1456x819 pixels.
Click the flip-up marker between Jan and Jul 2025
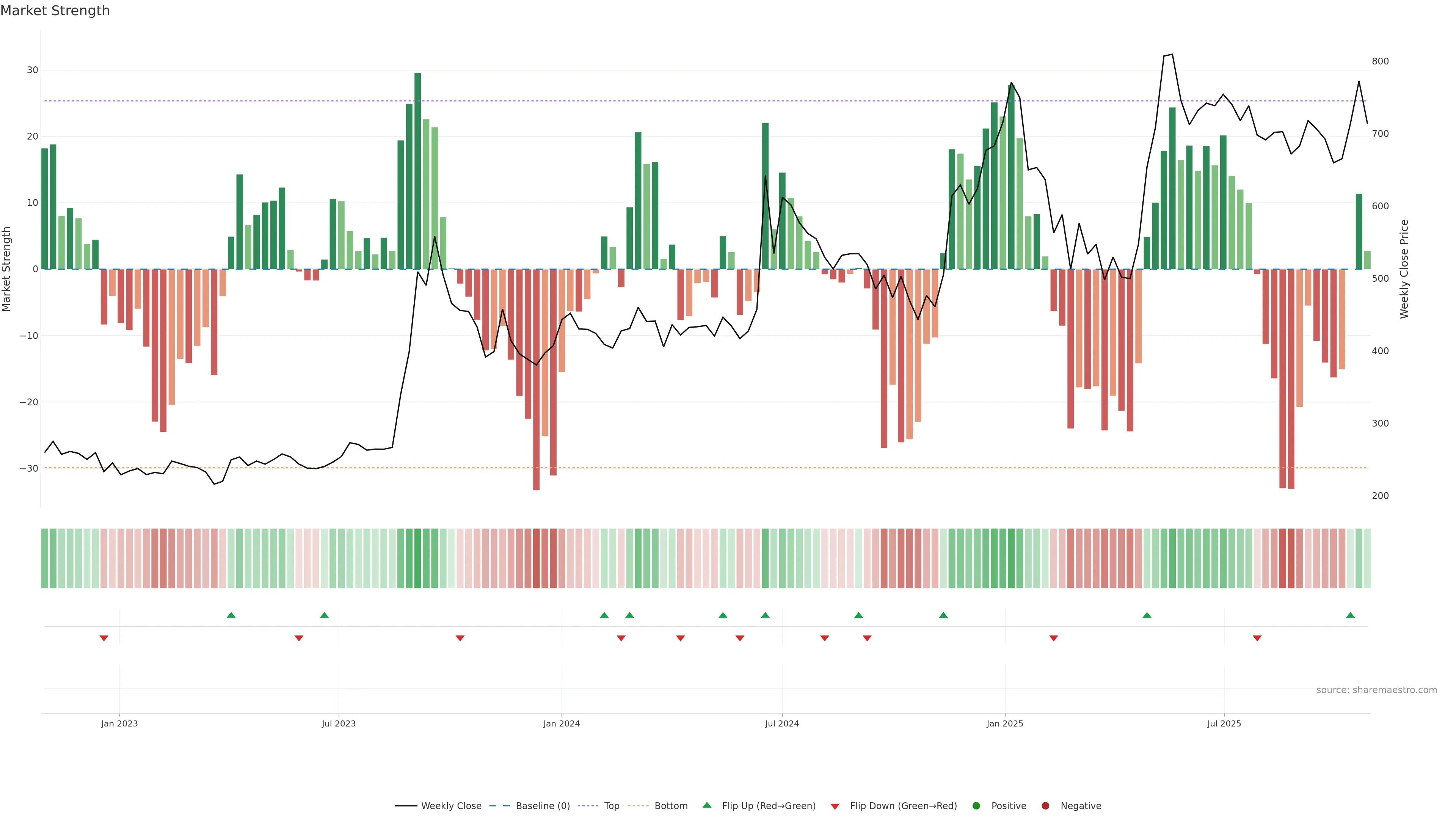point(1147,615)
